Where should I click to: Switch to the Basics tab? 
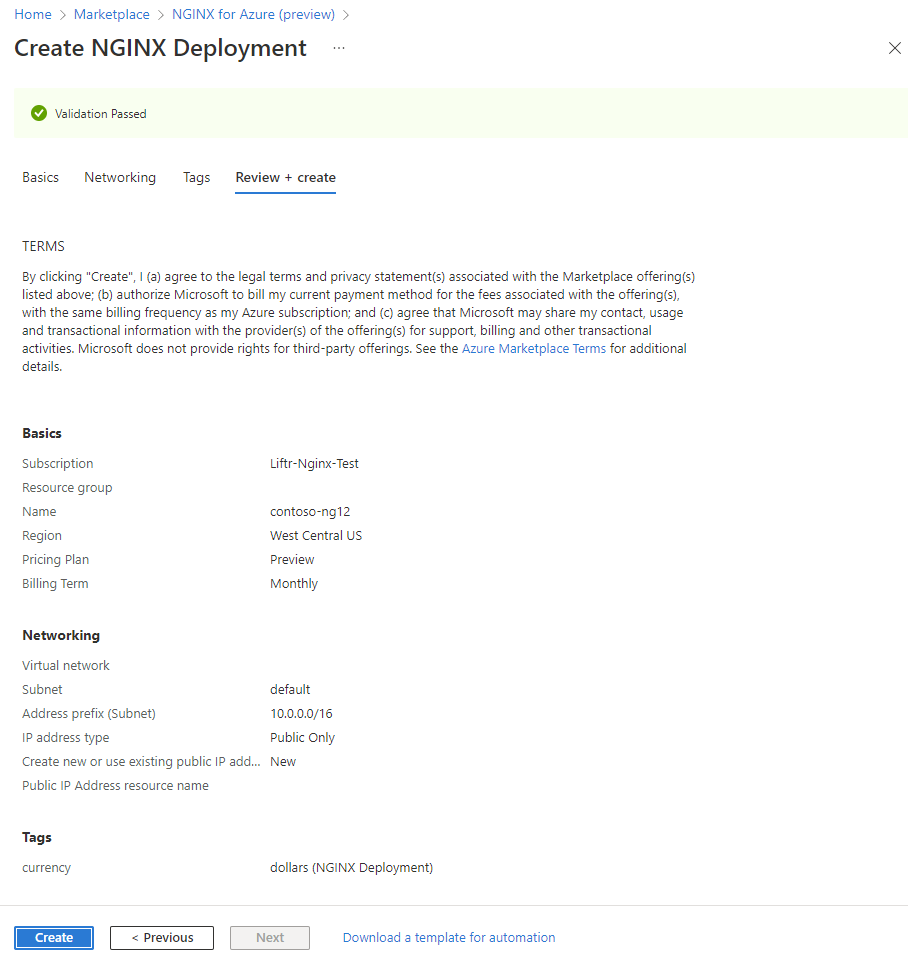click(41, 178)
